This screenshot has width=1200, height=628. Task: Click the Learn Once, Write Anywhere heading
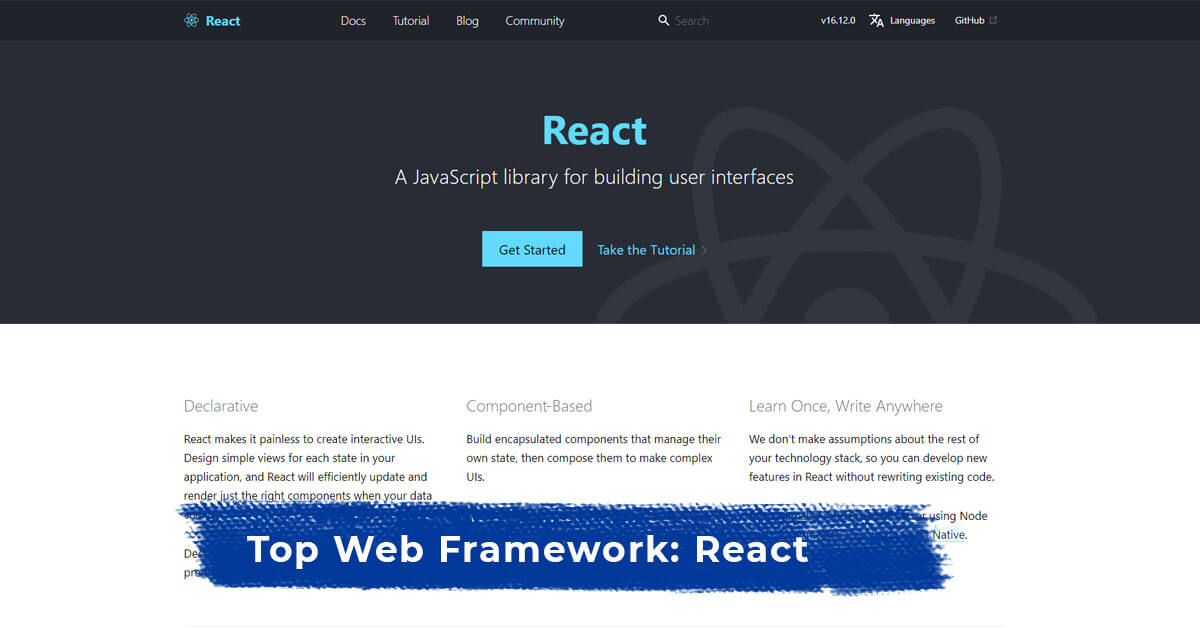pos(845,406)
